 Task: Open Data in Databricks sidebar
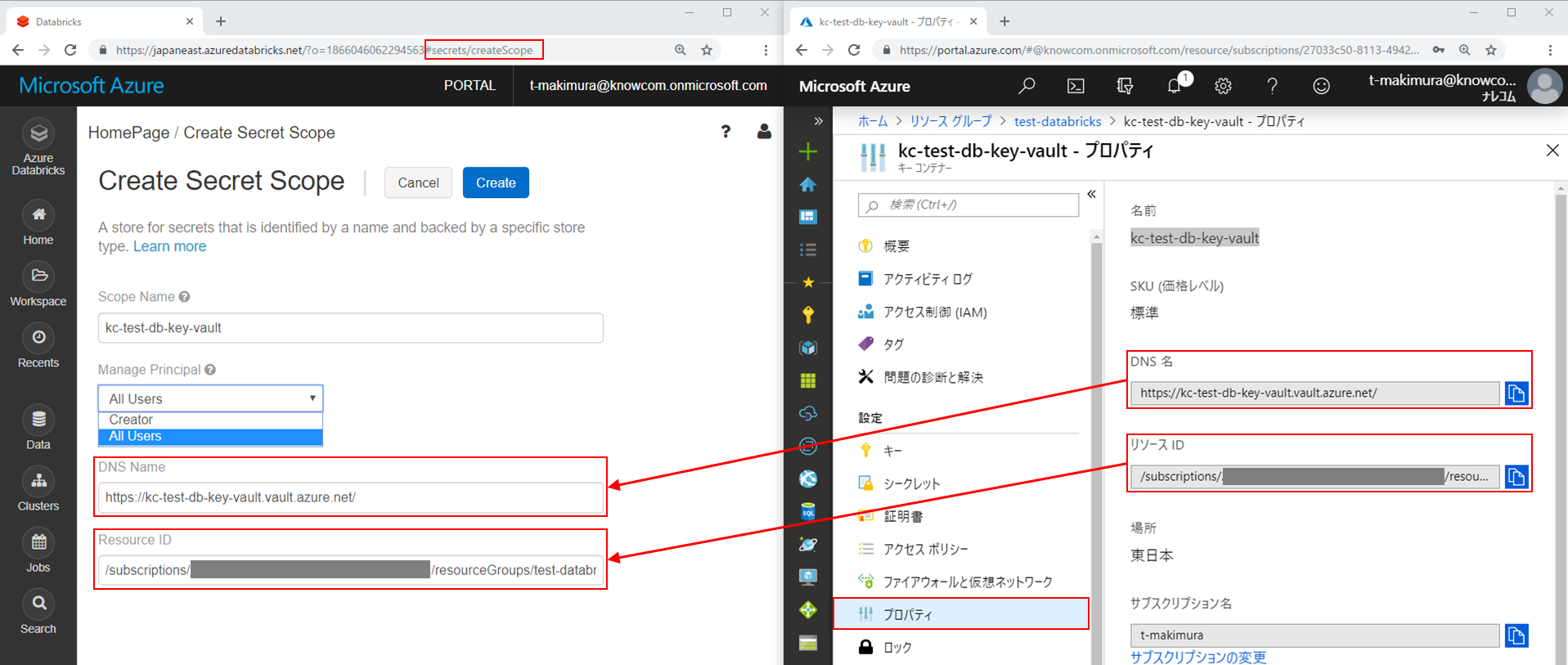pos(38,429)
